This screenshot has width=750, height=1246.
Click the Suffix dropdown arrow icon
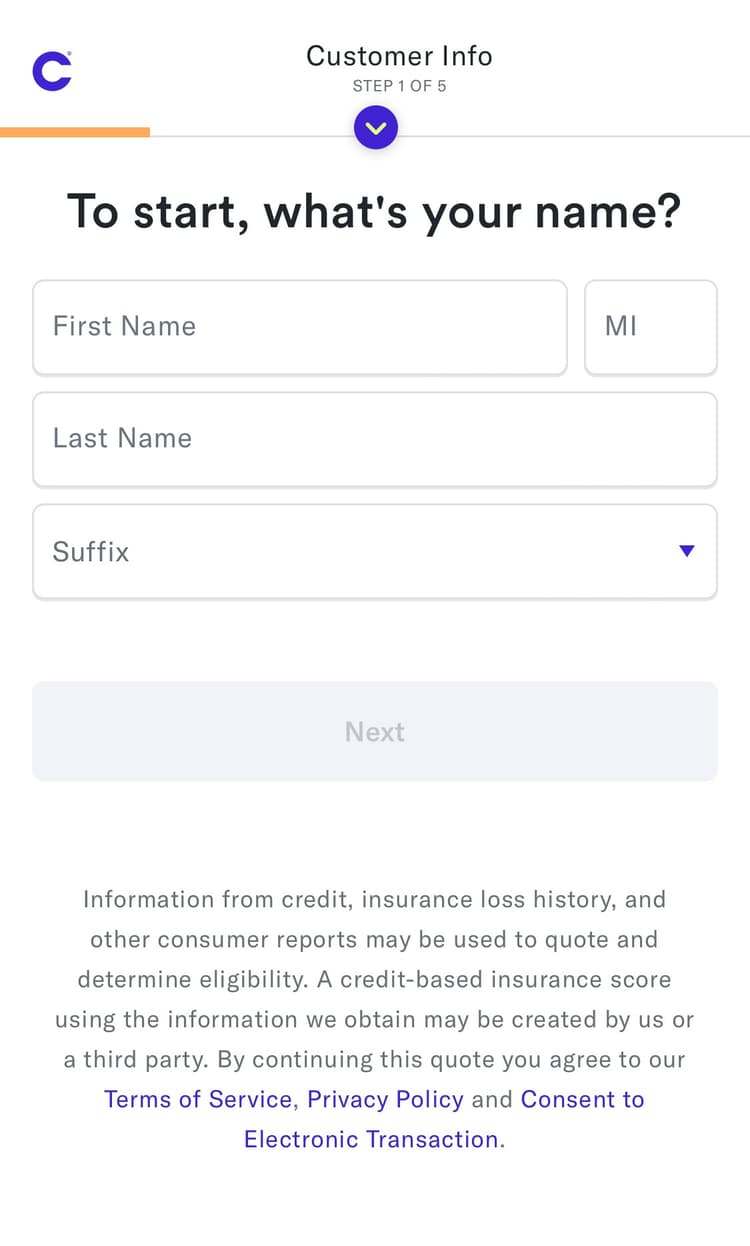pyautogui.click(x=687, y=550)
